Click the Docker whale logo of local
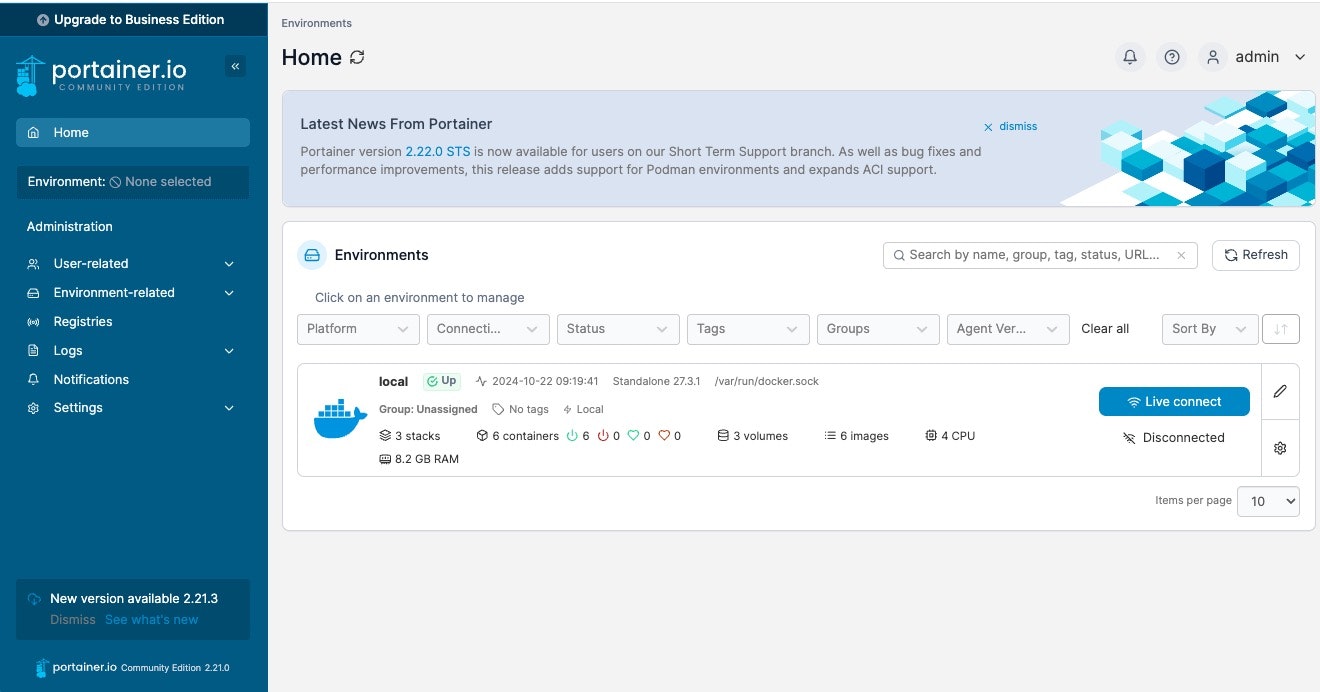This screenshot has width=1320, height=692. click(x=340, y=419)
